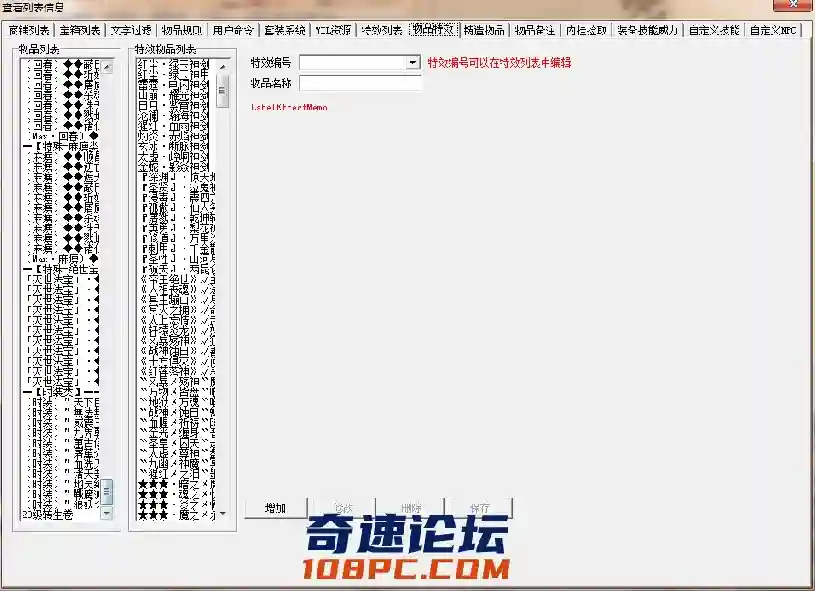Image resolution: width=815 pixels, height=591 pixels.
Task: Switch to the 锻造物品 tab
Action: (x=484, y=30)
